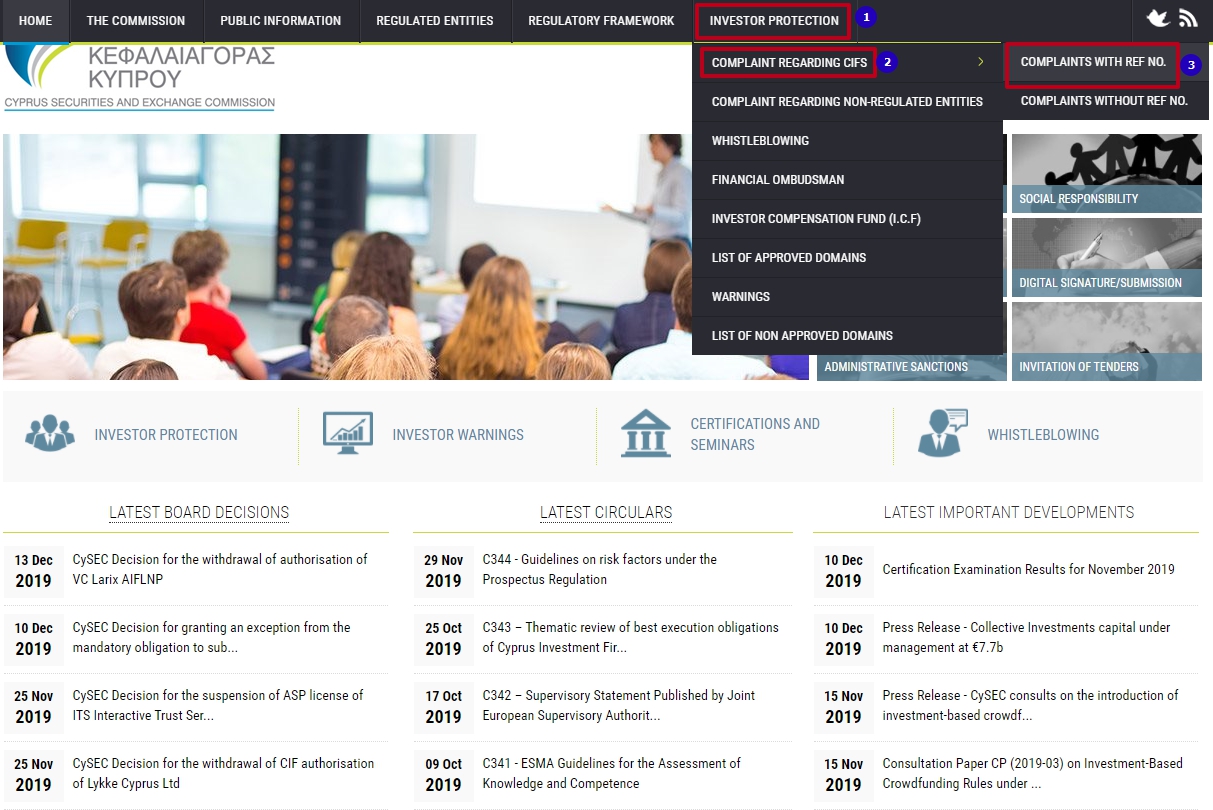Switch to the Home tab
This screenshot has width=1213, height=810.
coord(35,19)
